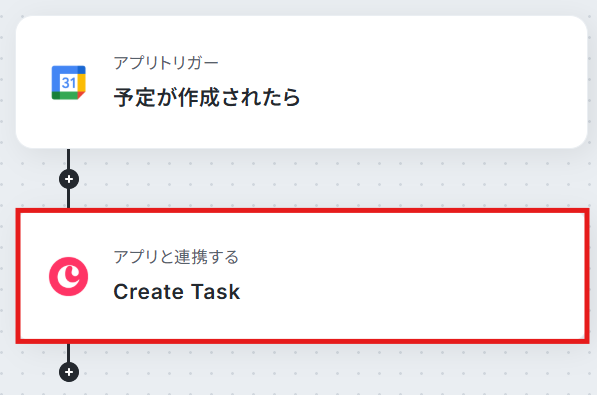This screenshot has width=597, height=395.
Task: Click connector line under the Create Task card
Action: pos(69,352)
